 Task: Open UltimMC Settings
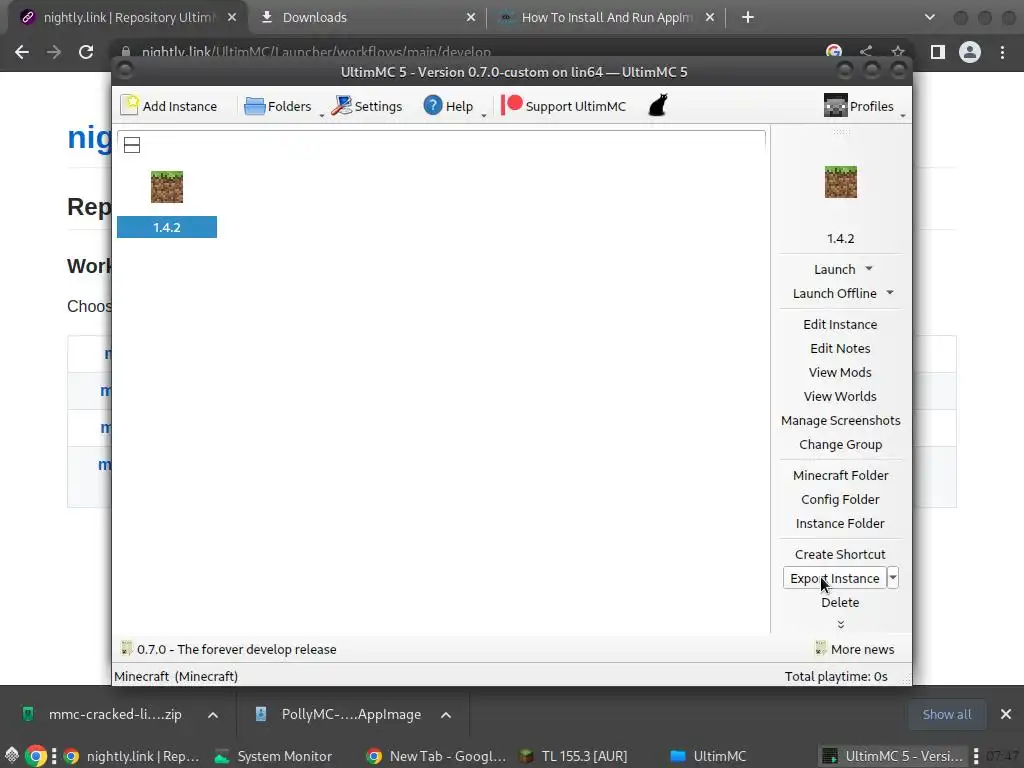366,106
